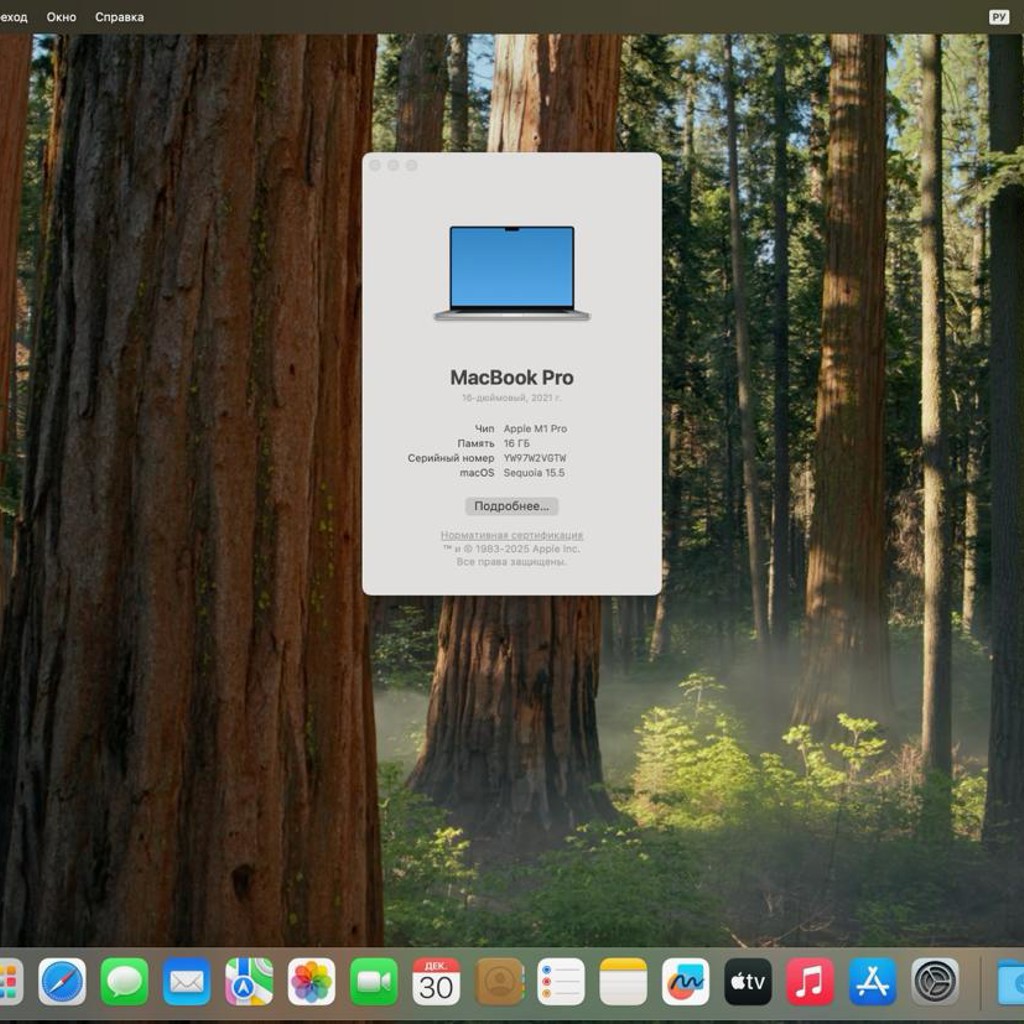The height and width of the screenshot is (1024, 1024).
Task: Open Notes app in the Dock
Action: [623, 982]
